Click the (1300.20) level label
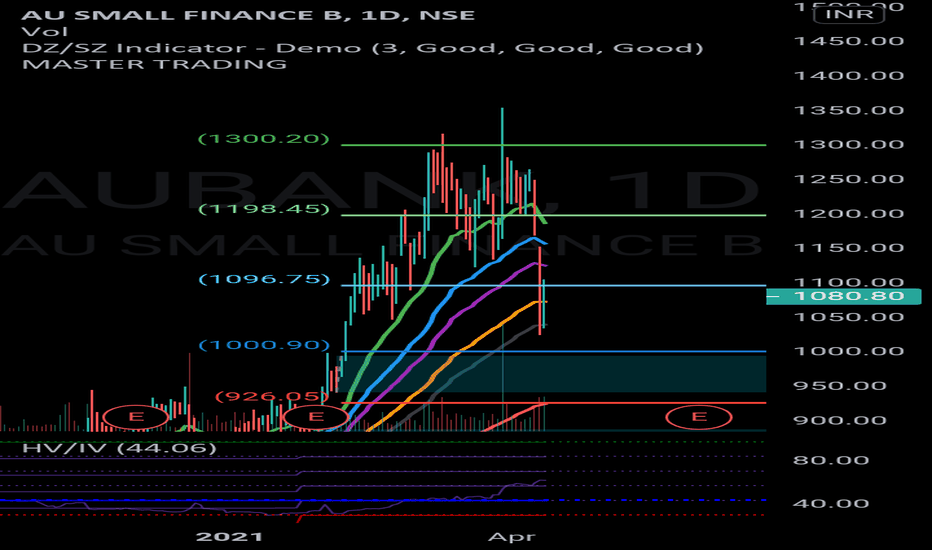 coord(263,139)
